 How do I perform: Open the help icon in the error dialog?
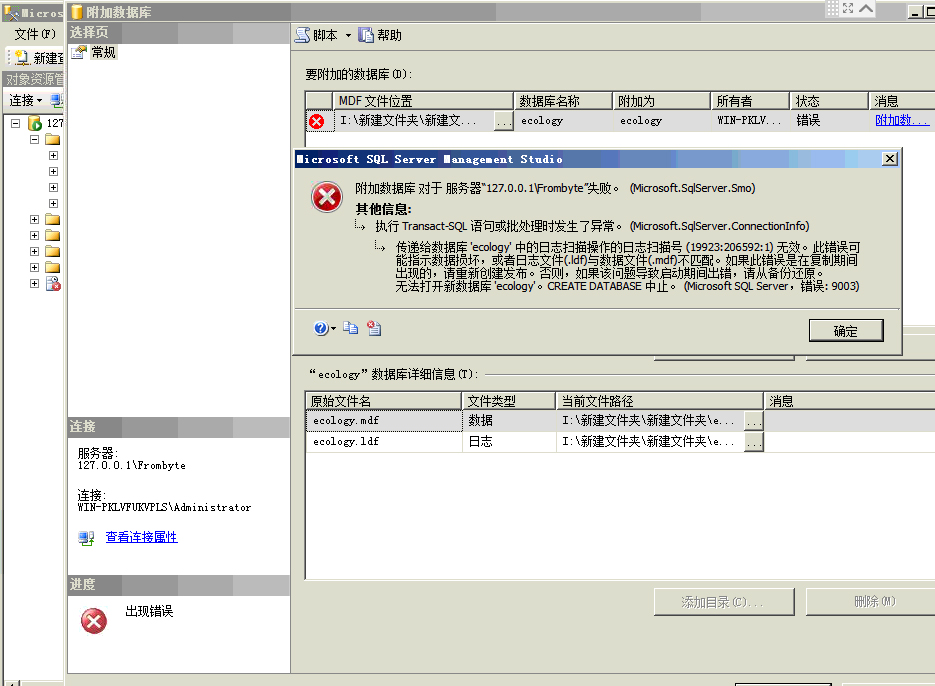(x=321, y=328)
